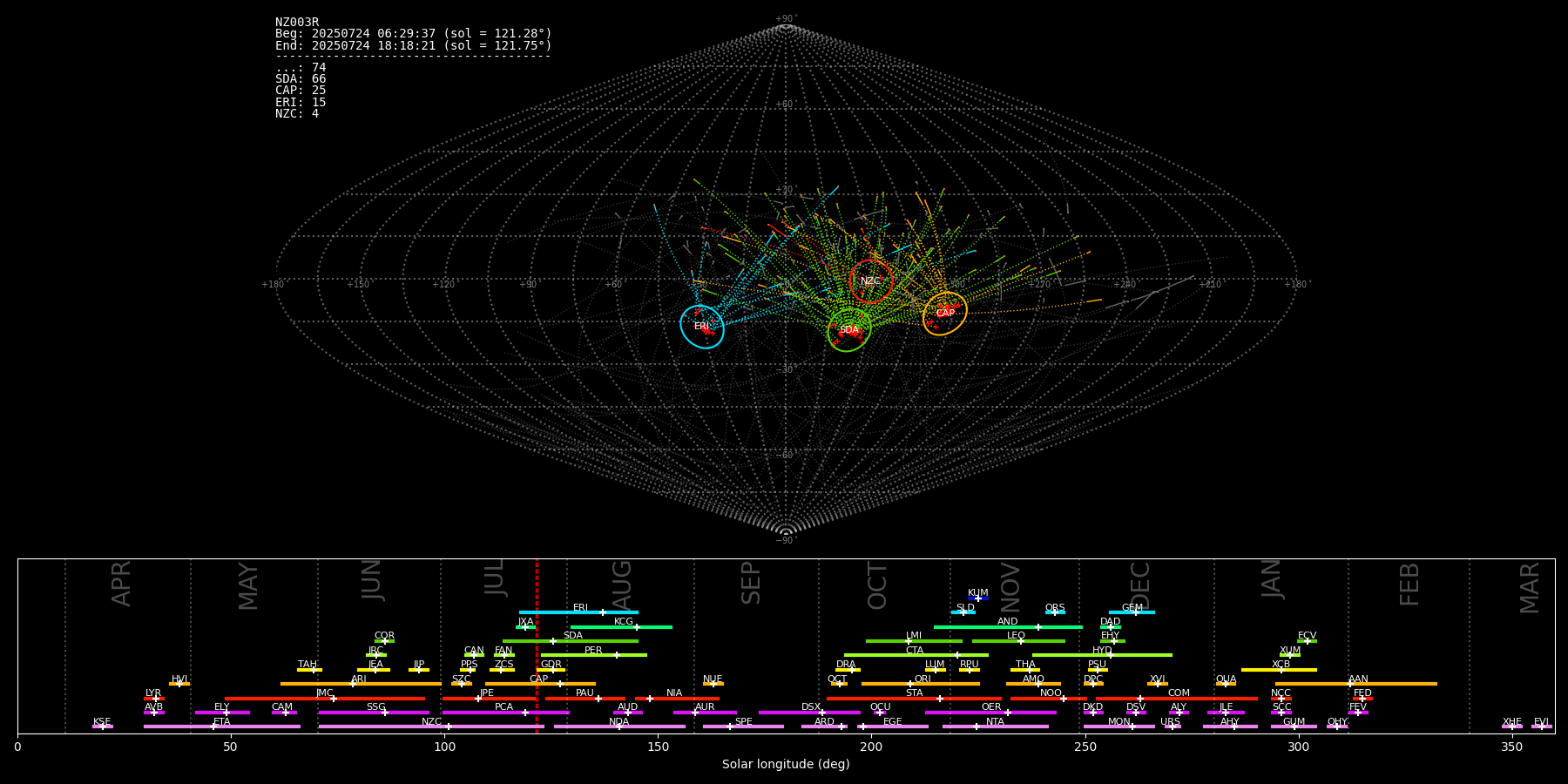The height and width of the screenshot is (784, 1568).
Task: Click the ORI shower bar in the timeline
Action: click(x=920, y=684)
